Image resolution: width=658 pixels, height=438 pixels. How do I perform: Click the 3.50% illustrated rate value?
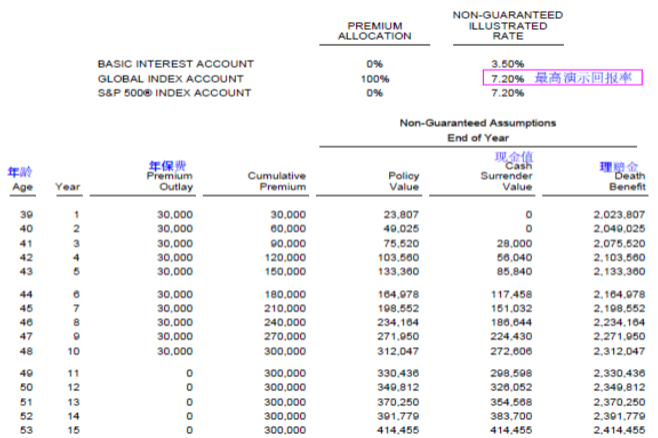pyautogui.click(x=508, y=64)
